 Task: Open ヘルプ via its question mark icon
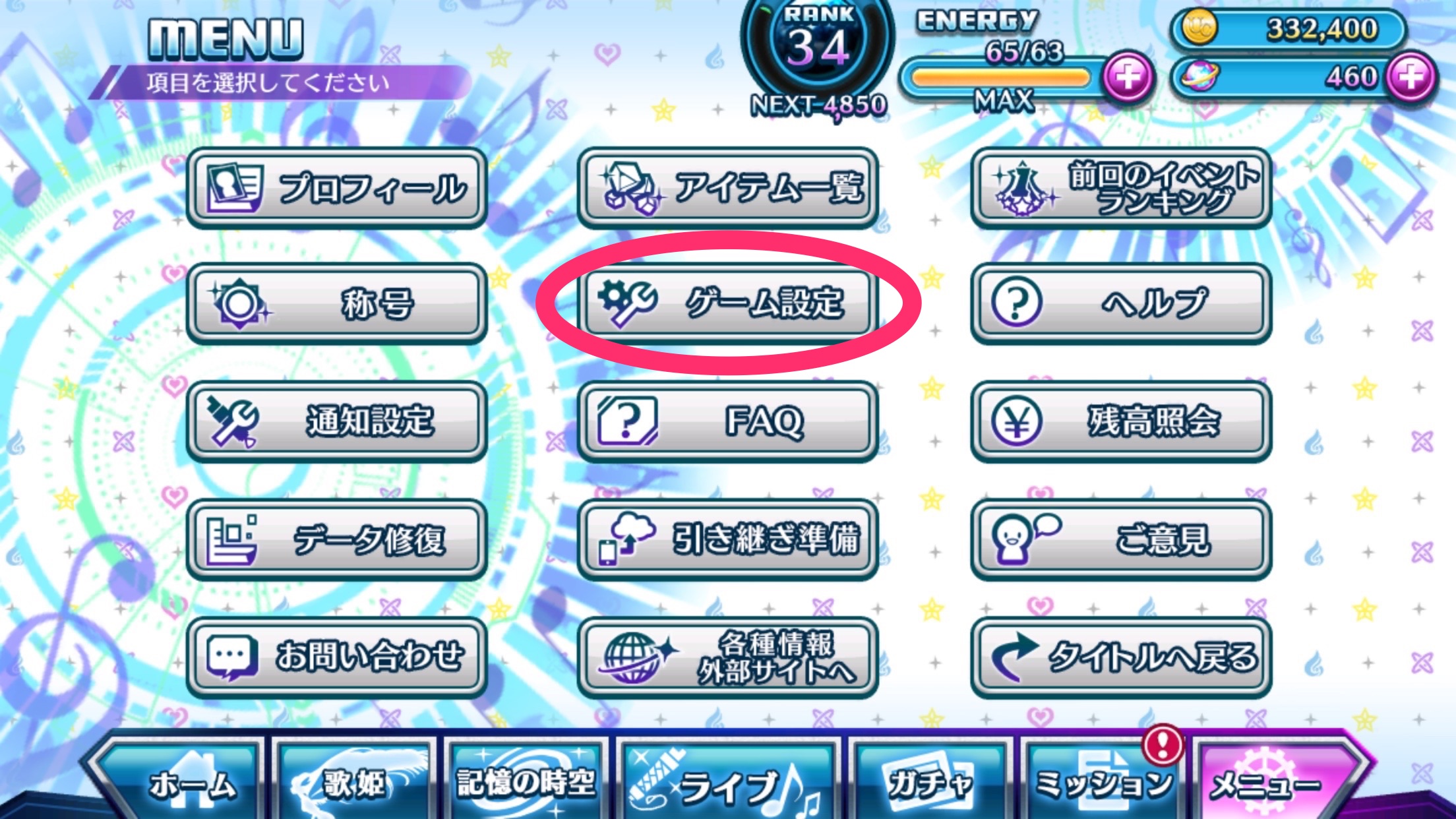1017,303
